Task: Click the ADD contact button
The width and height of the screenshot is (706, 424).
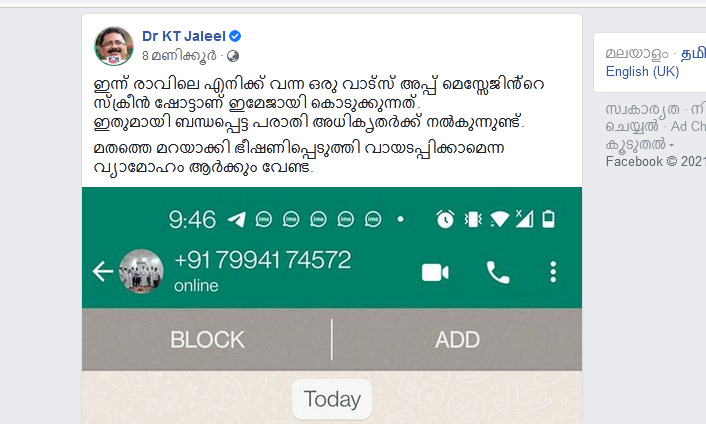Action: click(457, 339)
